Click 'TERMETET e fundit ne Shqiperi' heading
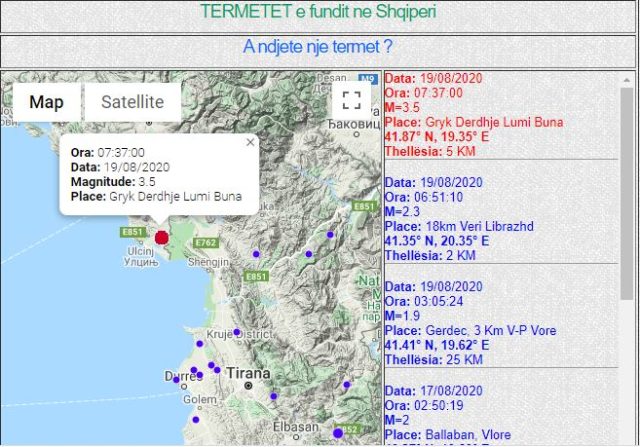Image resolution: width=640 pixels, height=447 pixels. pyautogui.click(x=318, y=11)
